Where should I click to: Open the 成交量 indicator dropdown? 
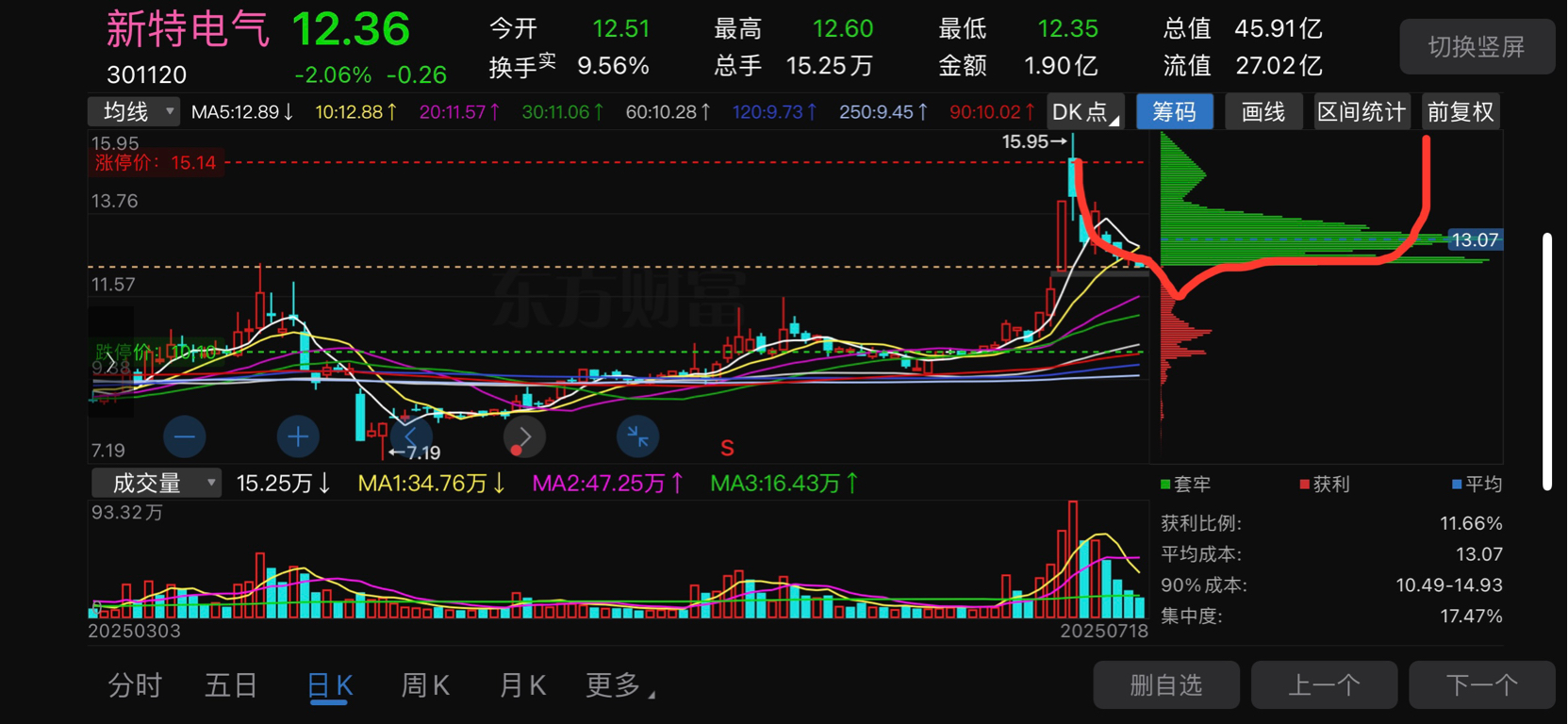157,484
